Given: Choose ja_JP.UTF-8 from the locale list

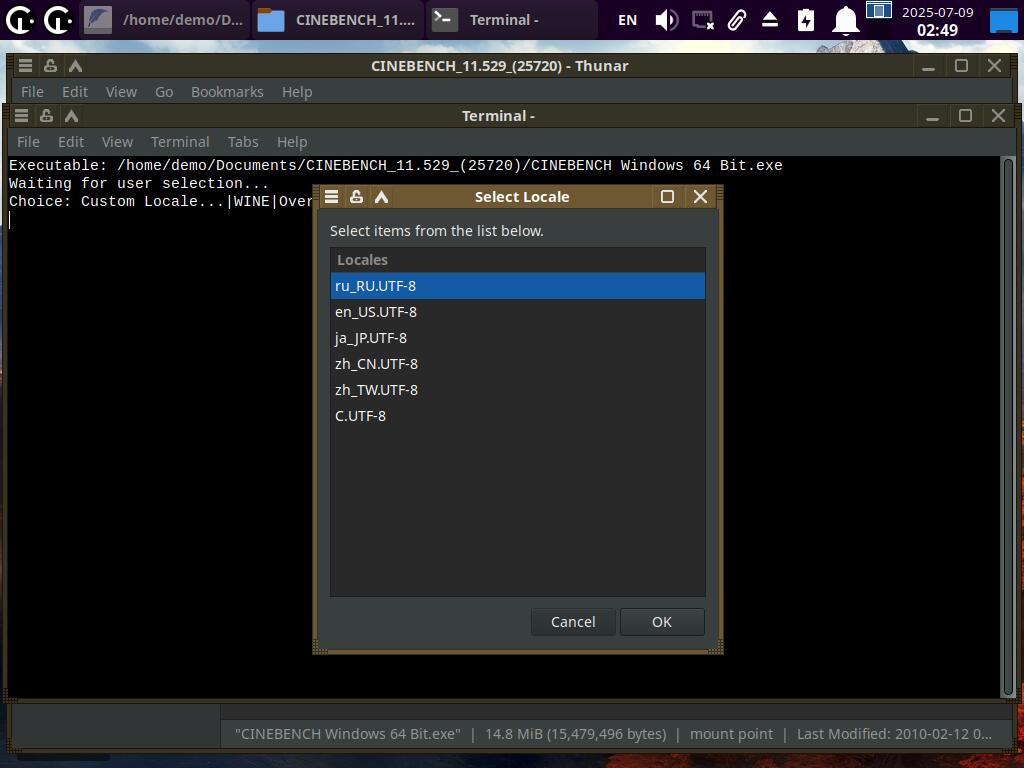Looking at the screenshot, I should pos(517,338).
